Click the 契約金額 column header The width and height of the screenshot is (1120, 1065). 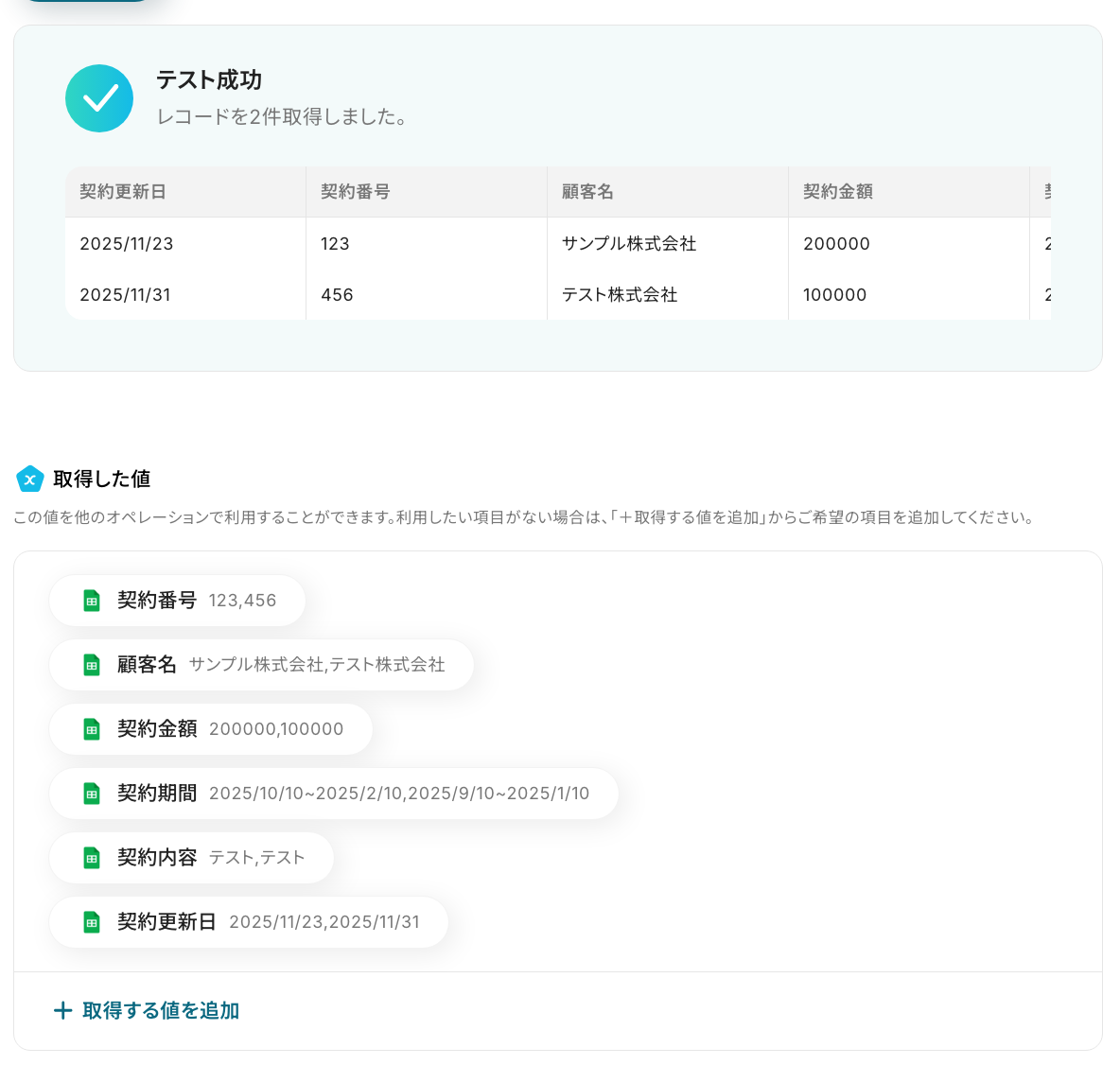pos(908,191)
